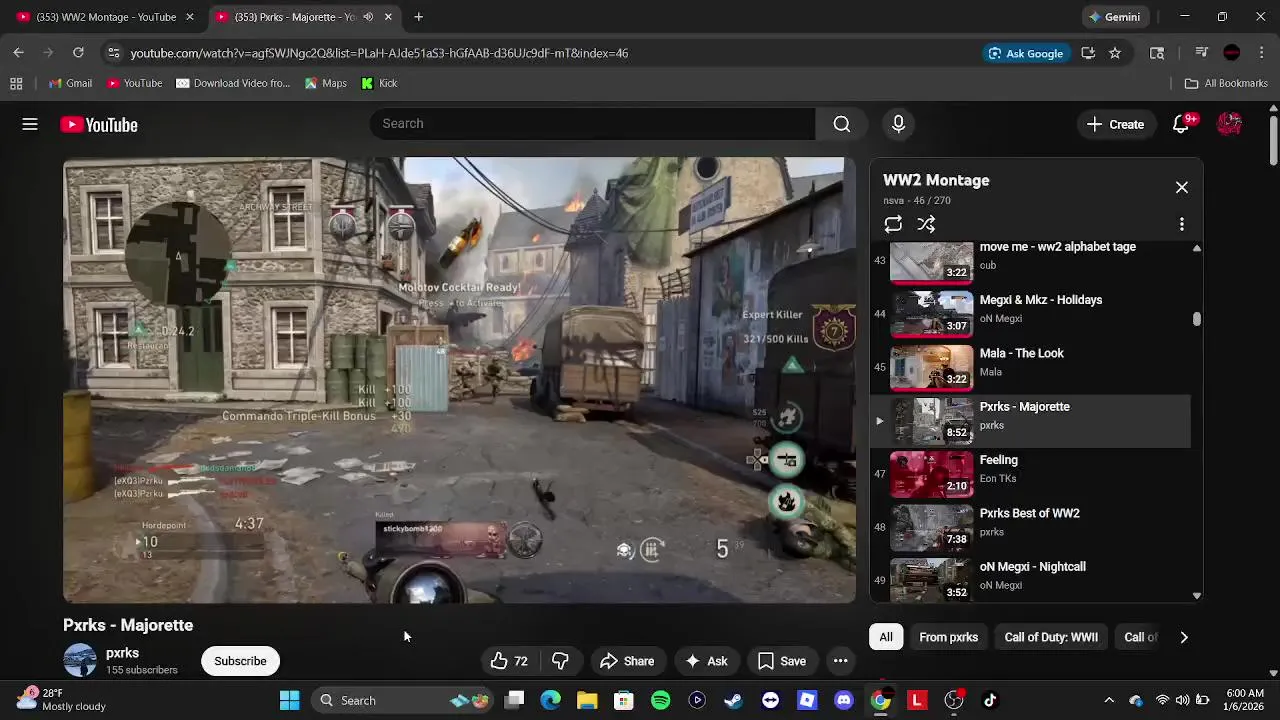
Task: Click the YouTube search magnifier button
Action: point(842,124)
